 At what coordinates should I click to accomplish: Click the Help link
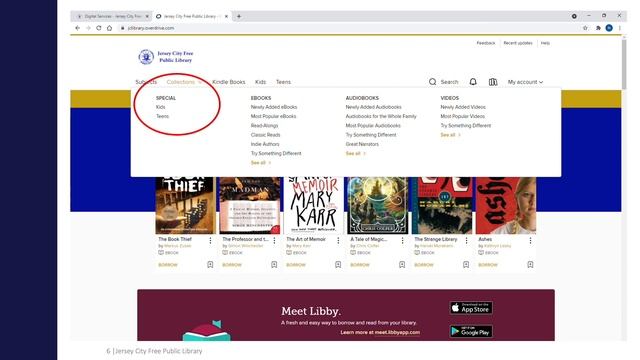545,43
